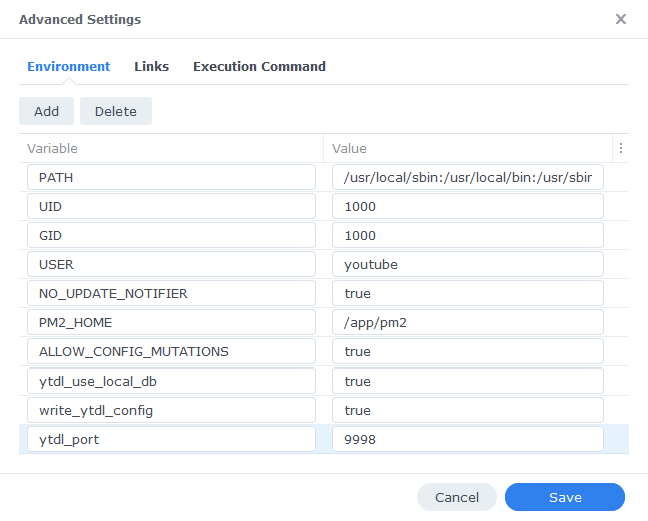Image resolution: width=648 pixels, height=521 pixels.
Task: Edit the ALLOW_CONFIG_MUTATIONS variable name field
Action: [x=172, y=351]
